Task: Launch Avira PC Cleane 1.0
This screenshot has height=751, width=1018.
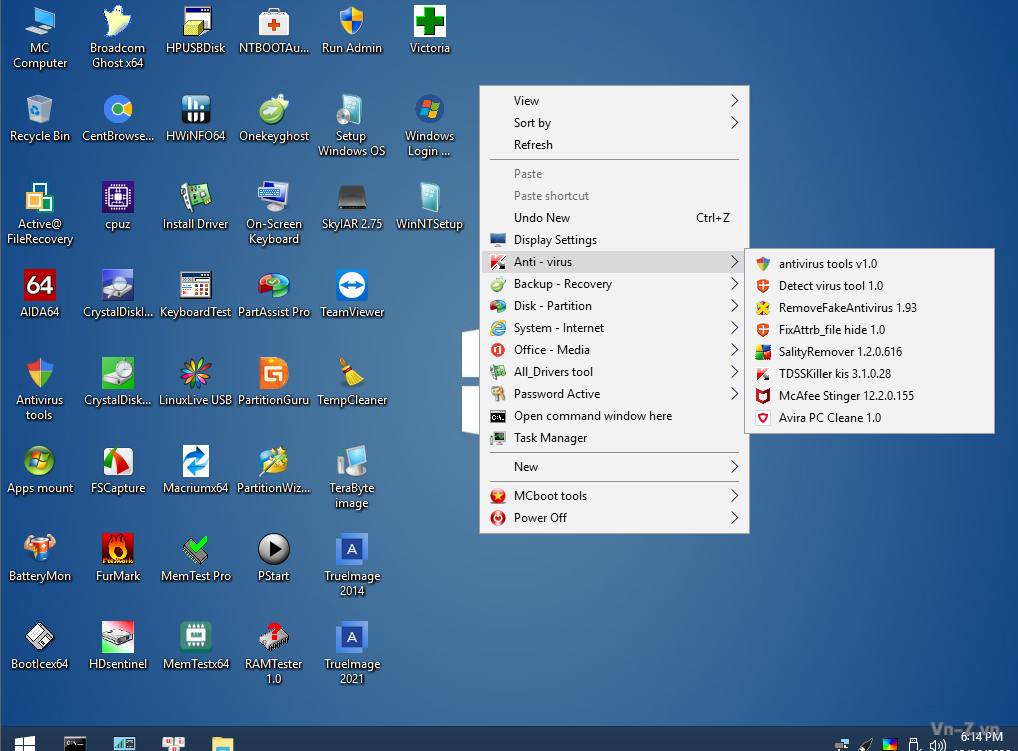Action: [869, 418]
